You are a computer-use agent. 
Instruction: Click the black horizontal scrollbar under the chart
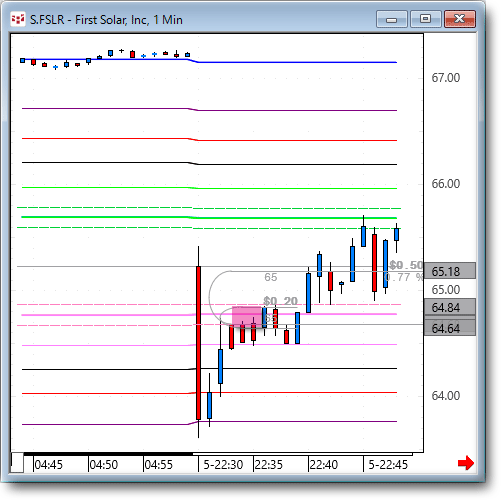108,454
